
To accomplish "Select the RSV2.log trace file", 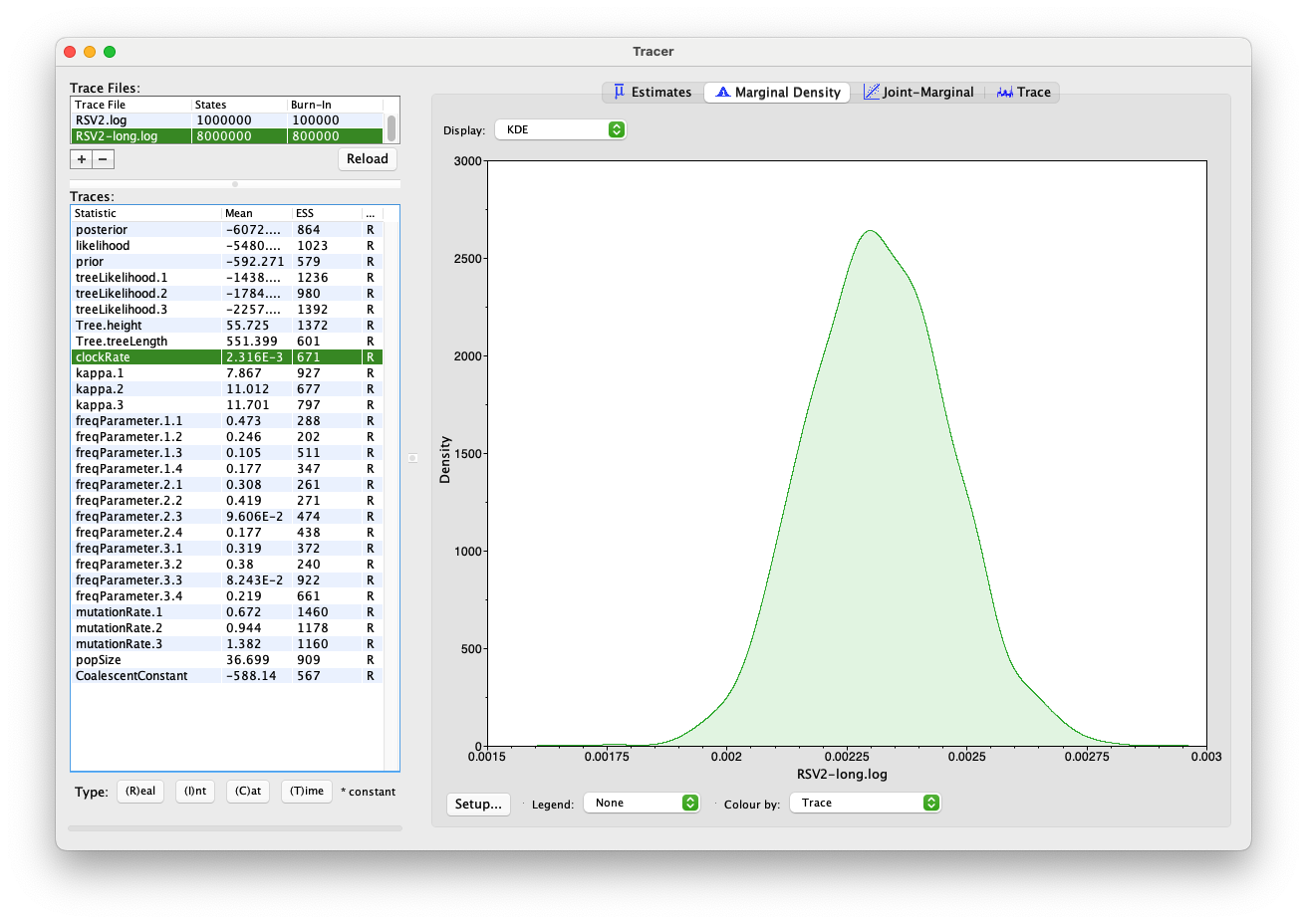I will pyautogui.click(x=227, y=119).
